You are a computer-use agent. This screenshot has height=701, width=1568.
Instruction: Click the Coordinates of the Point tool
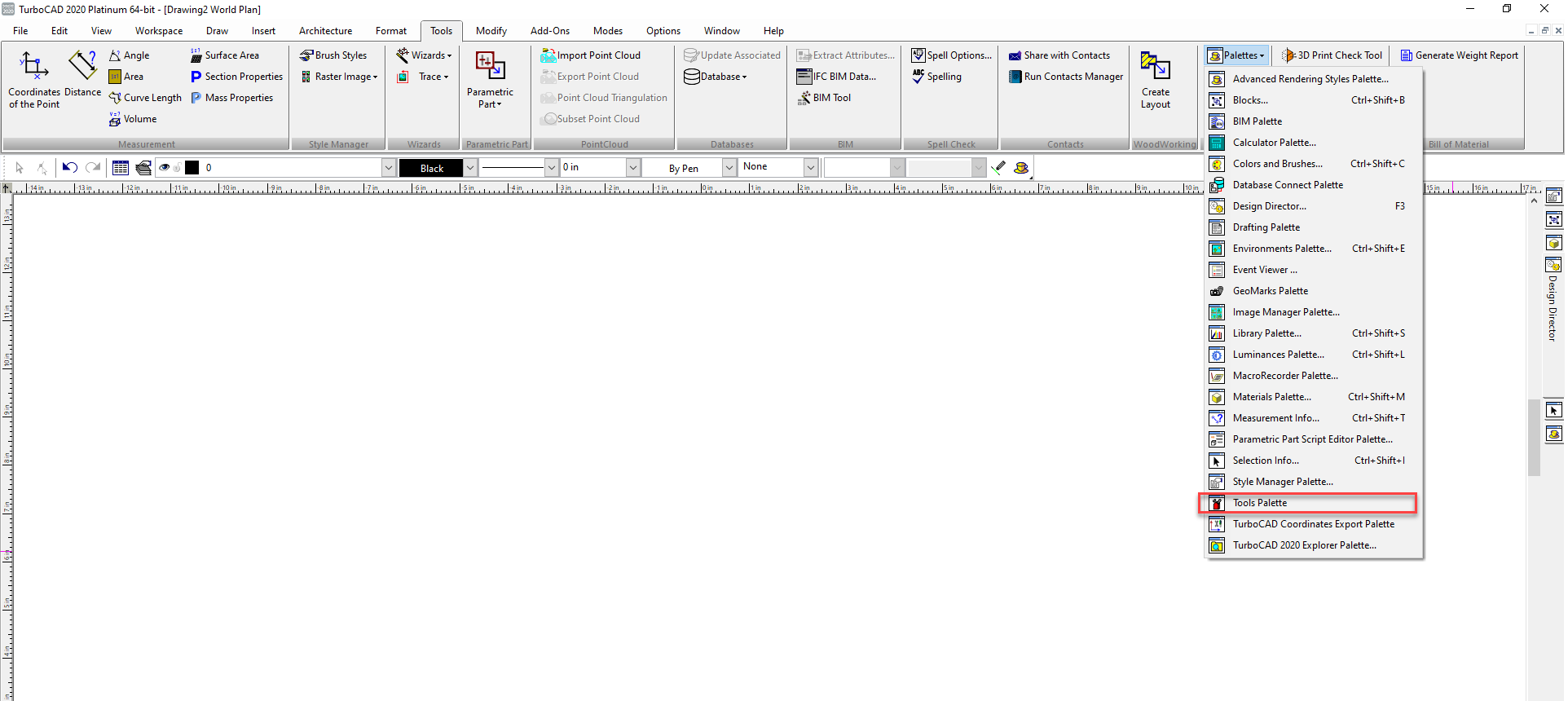coord(34,80)
